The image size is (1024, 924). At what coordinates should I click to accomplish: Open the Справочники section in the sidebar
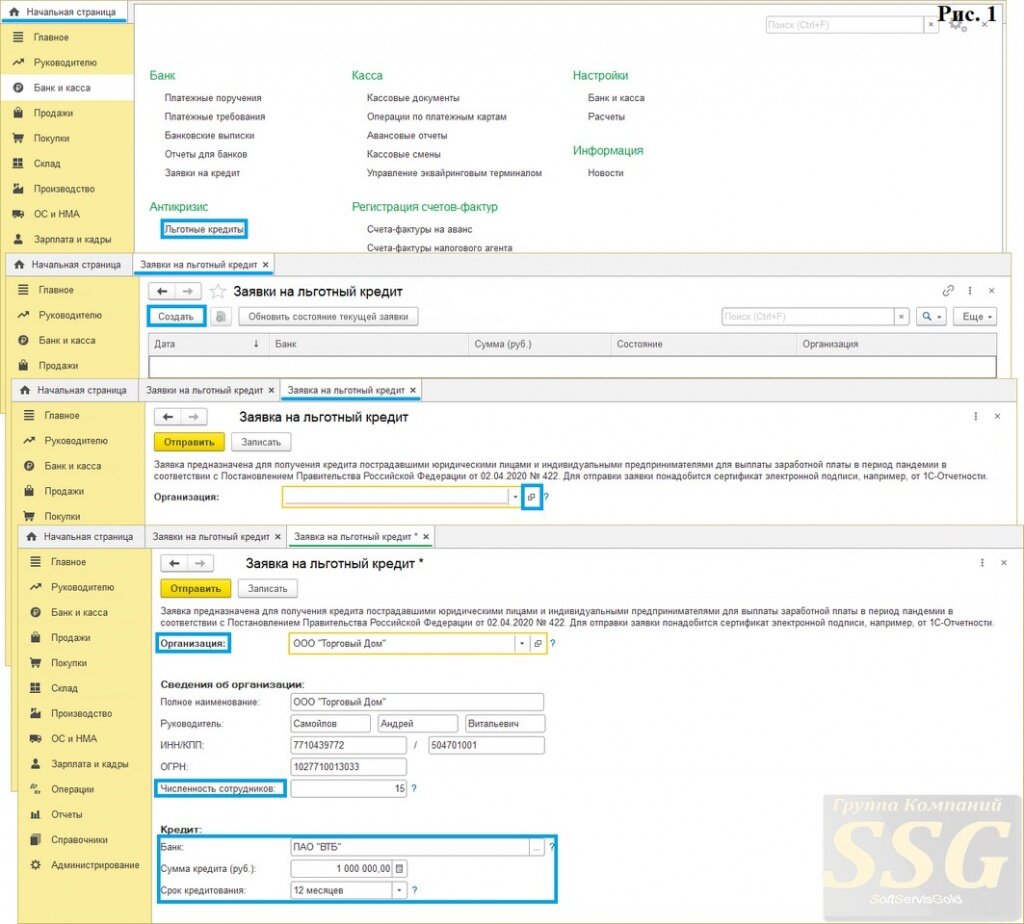pos(79,840)
